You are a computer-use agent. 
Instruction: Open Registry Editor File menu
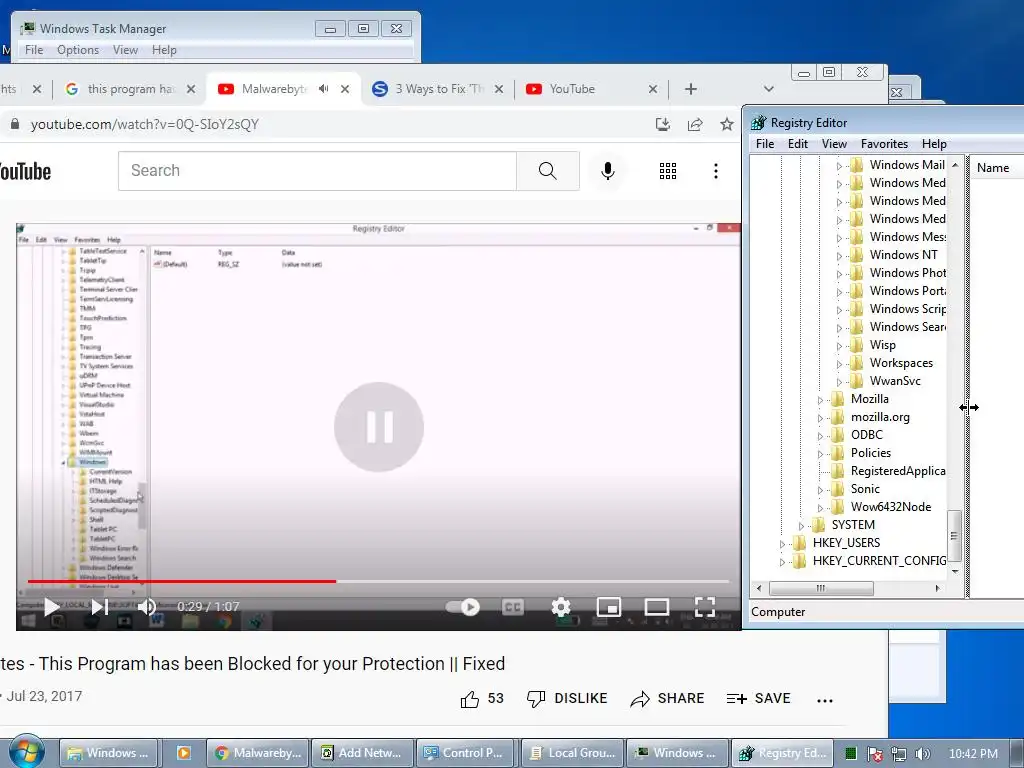click(x=765, y=144)
